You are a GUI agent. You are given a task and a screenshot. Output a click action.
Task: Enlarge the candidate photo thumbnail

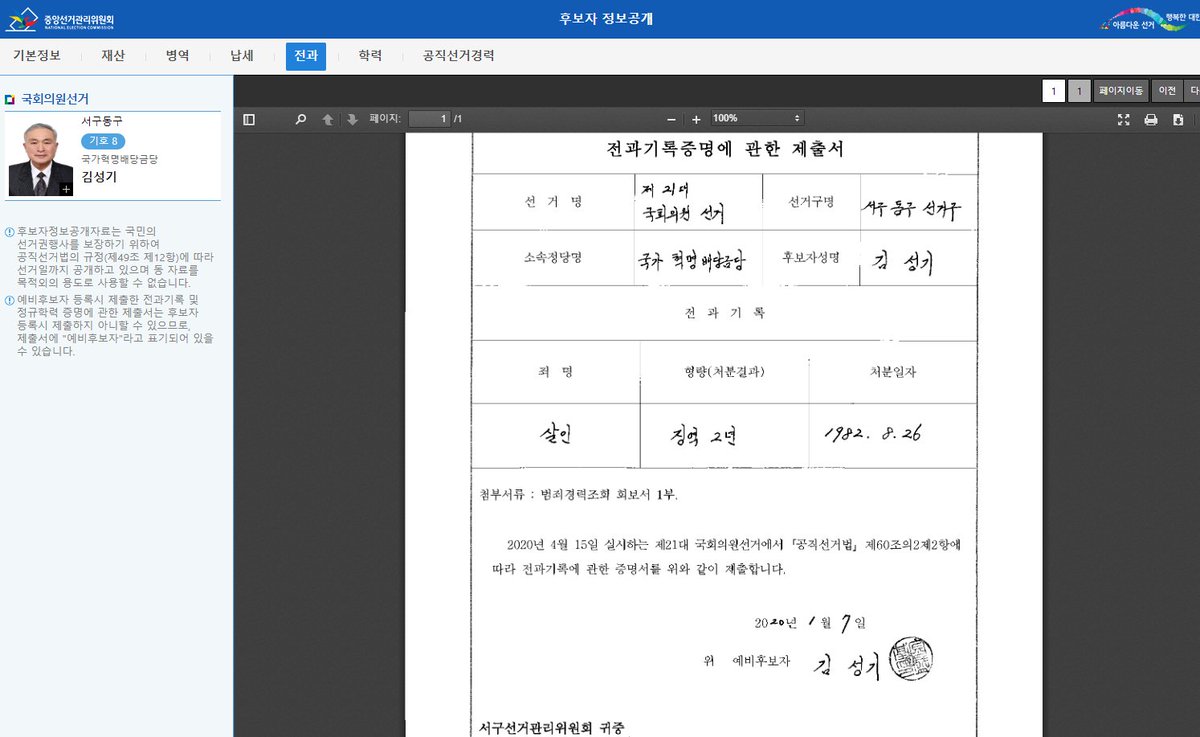(x=41, y=159)
